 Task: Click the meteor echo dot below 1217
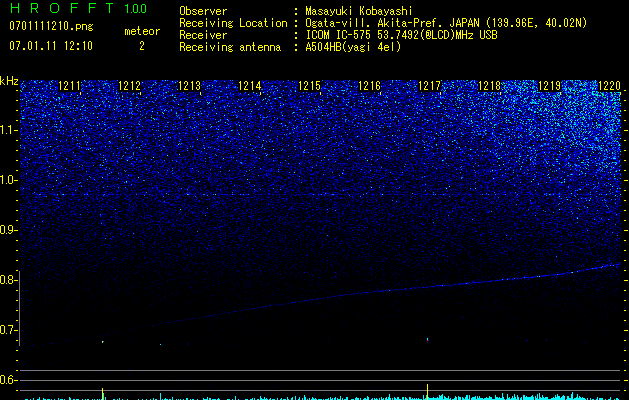tap(428, 339)
